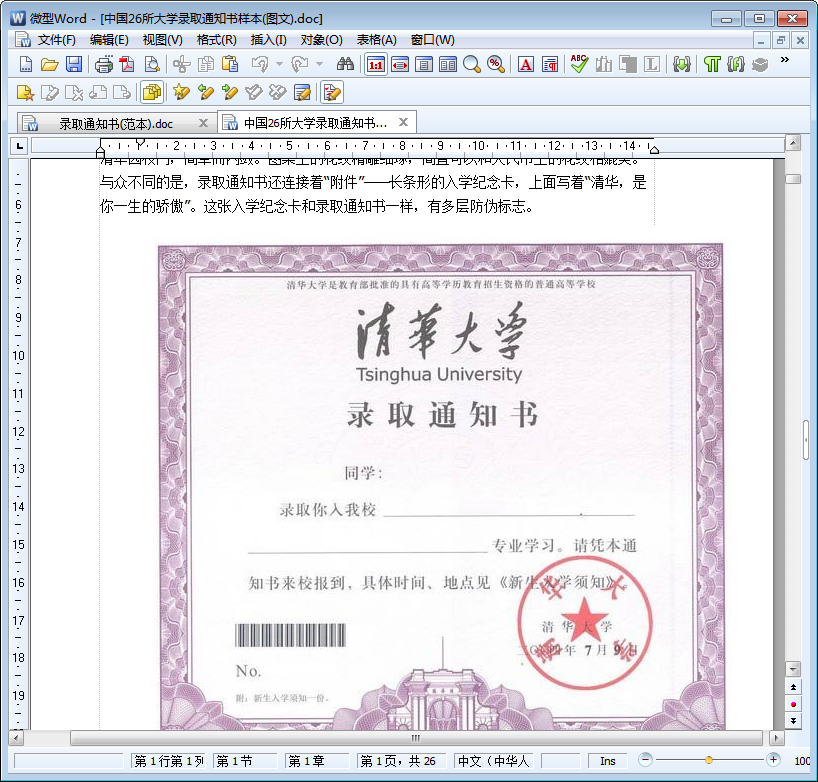
Task: Expand the toolbar overflow chevron
Action: 784,60
